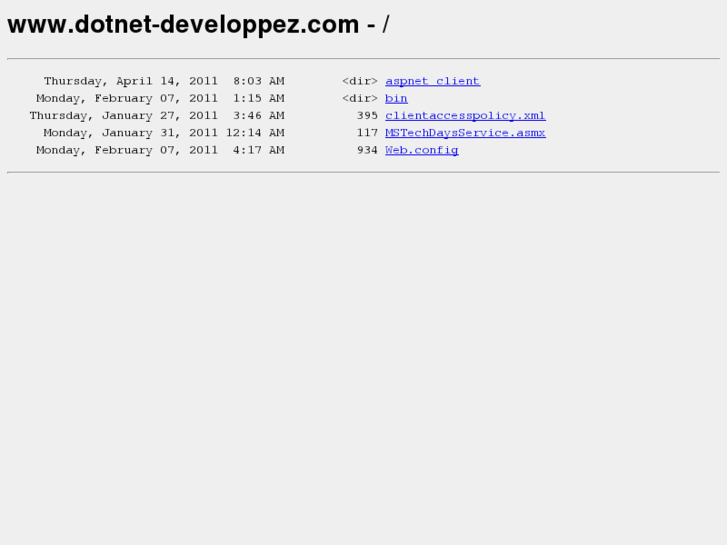Viewport: 727px width, 545px height.
Task: Click the file size 117
Action: [x=367, y=133]
